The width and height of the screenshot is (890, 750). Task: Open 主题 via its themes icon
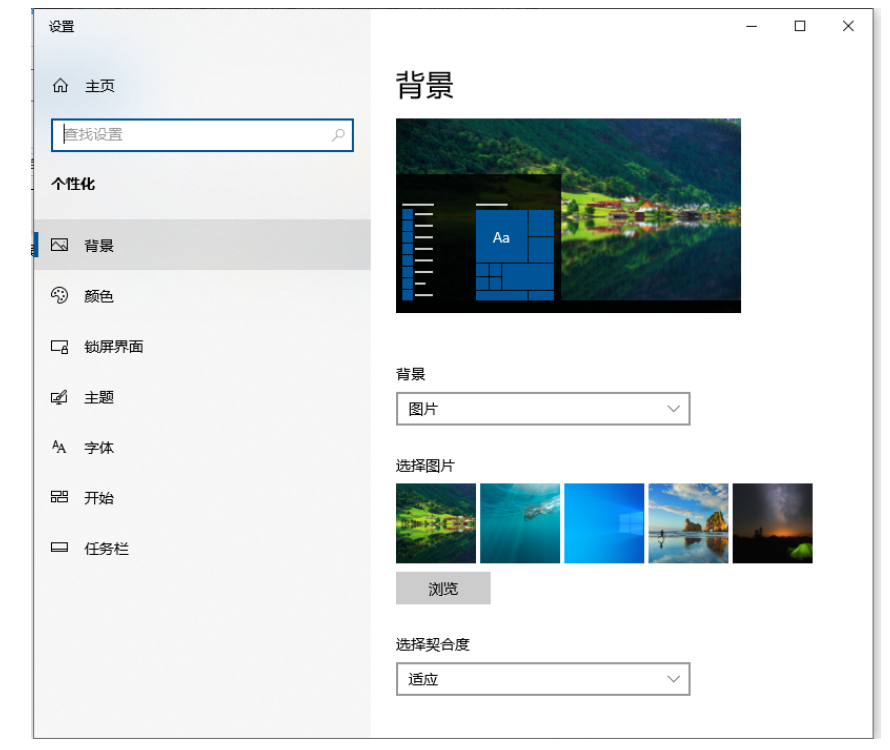[x=60, y=397]
